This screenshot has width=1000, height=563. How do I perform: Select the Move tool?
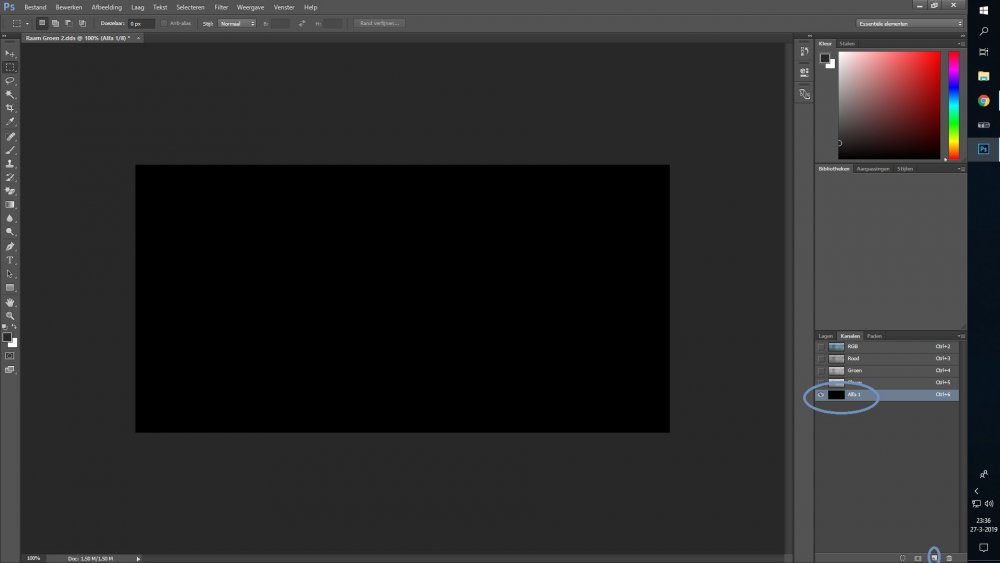click(x=10, y=53)
